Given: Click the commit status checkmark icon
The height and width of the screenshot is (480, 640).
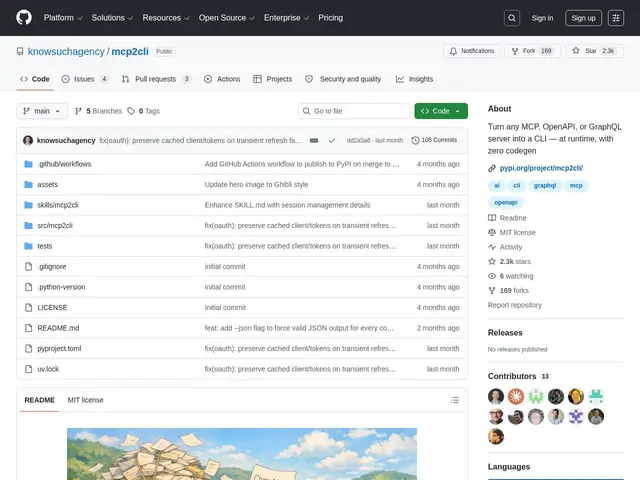Looking at the screenshot, I should pos(332,140).
